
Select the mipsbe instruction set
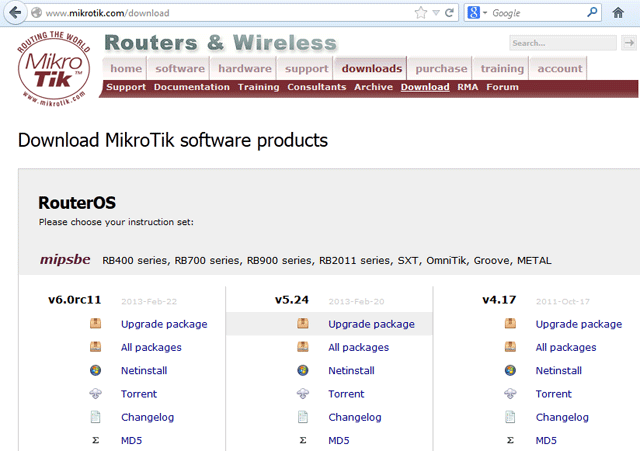click(x=65, y=260)
